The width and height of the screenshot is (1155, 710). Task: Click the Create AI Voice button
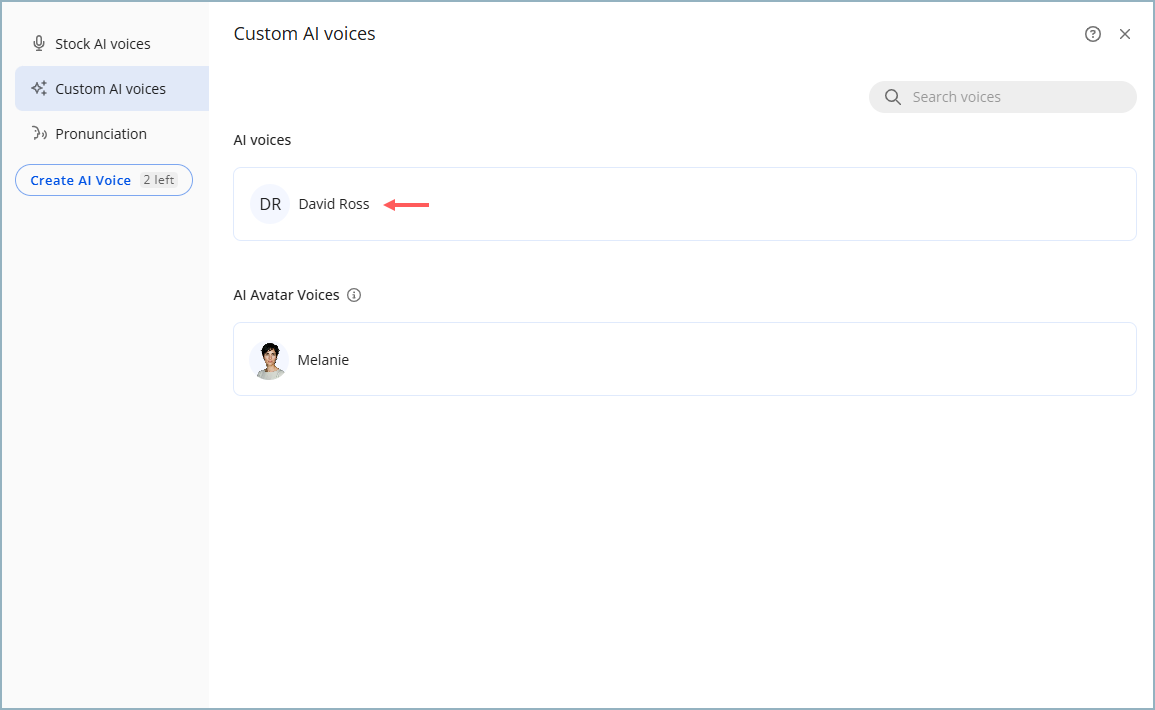click(80, 180)
